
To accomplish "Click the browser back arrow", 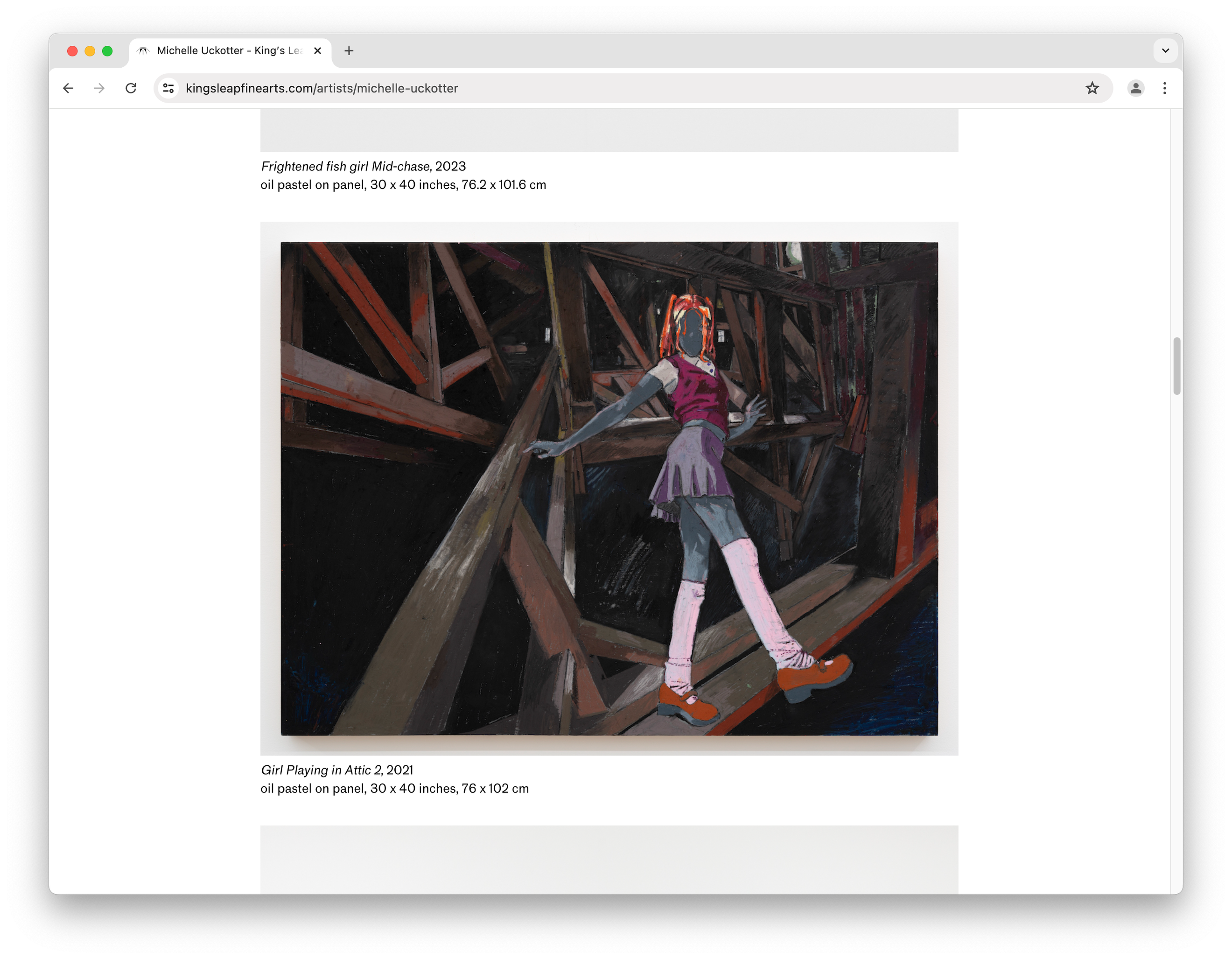I will 68,88.
